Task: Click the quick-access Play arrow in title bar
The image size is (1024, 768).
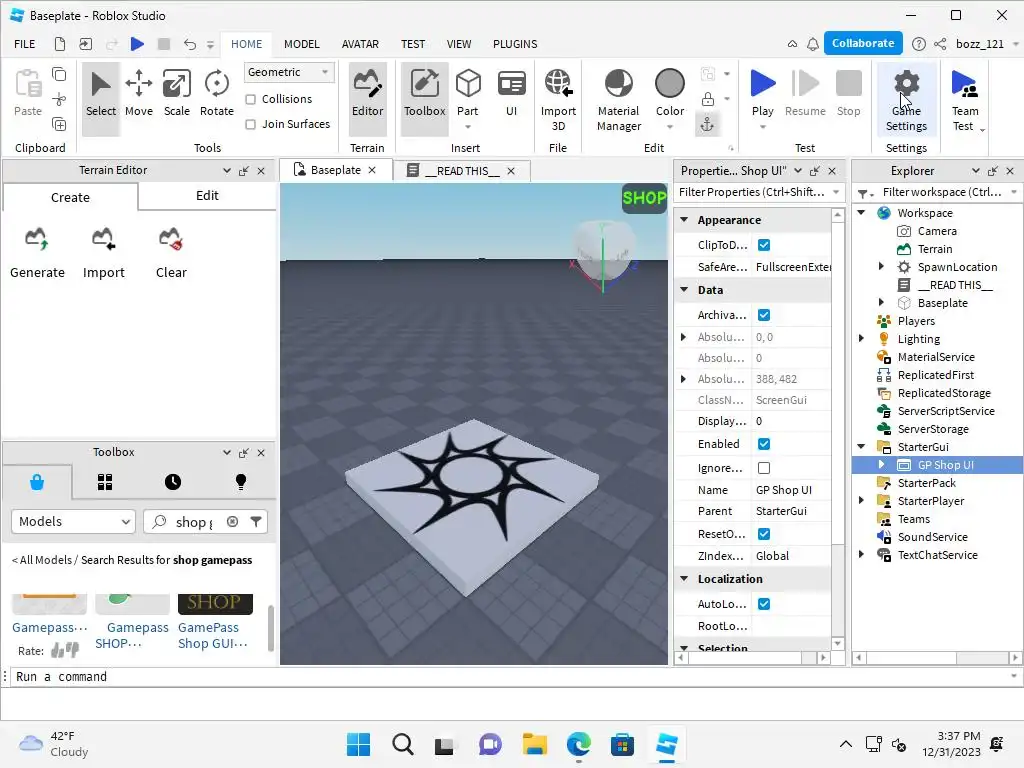Action: [136, 44]
